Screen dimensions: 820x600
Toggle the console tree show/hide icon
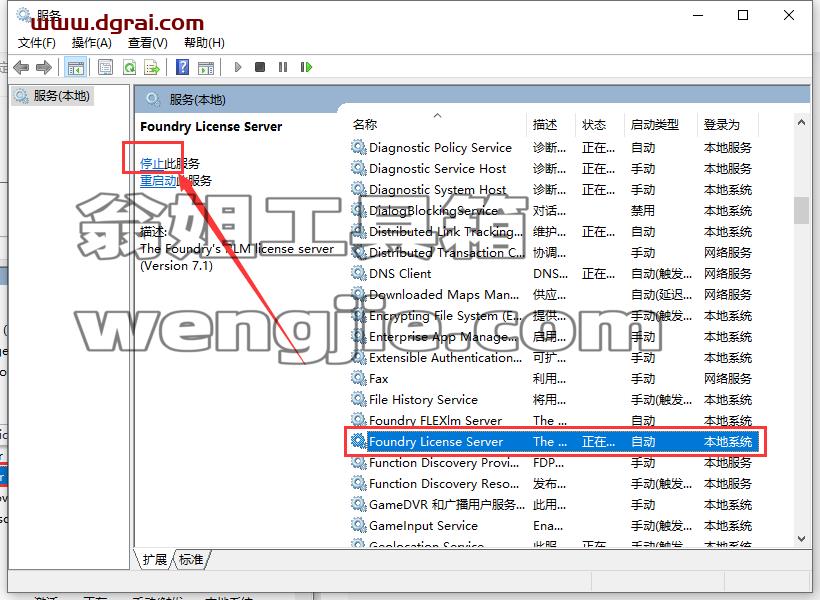pyautogui.click(x=75, y=67)
